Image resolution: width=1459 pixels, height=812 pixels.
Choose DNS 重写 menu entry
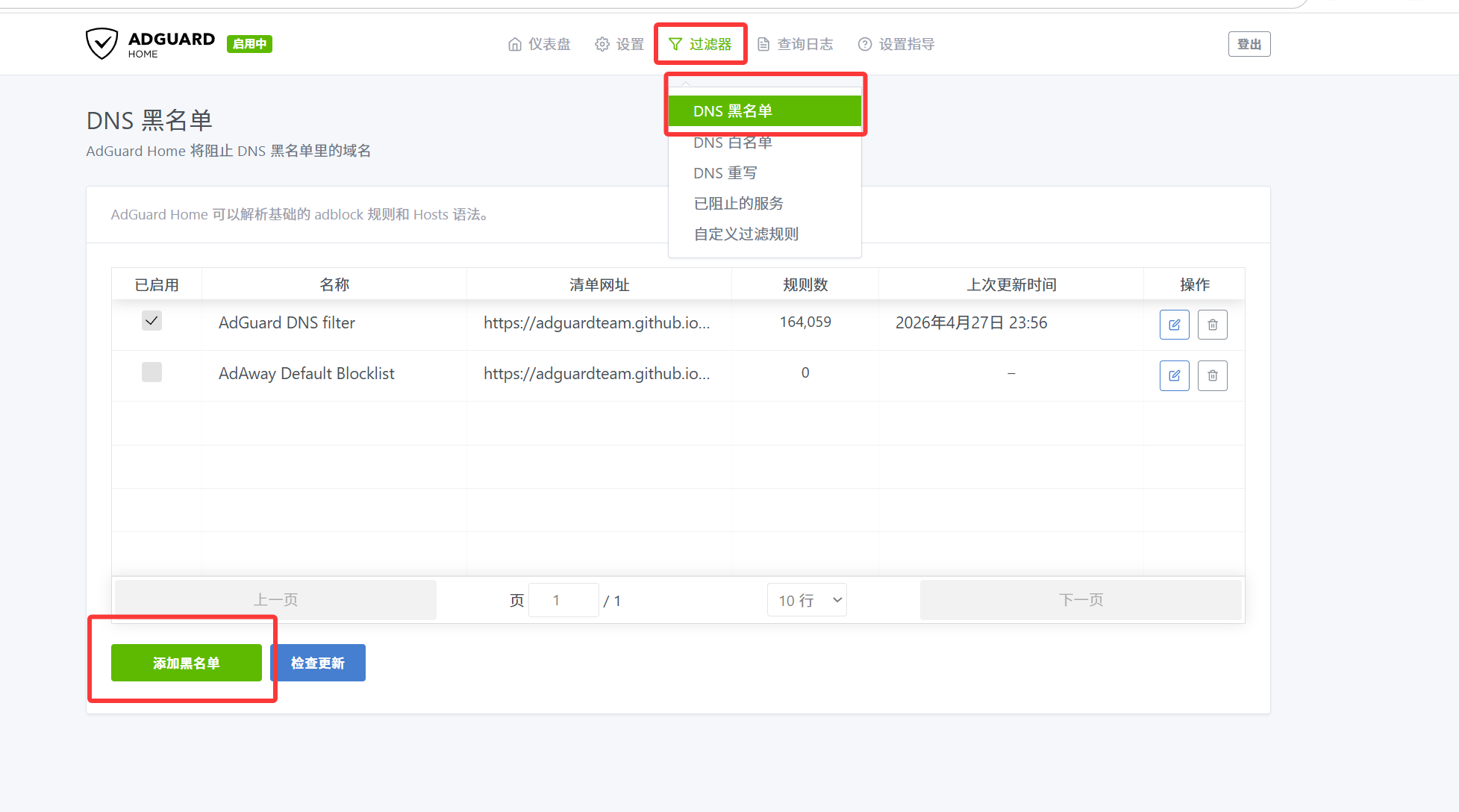[725, 173]
